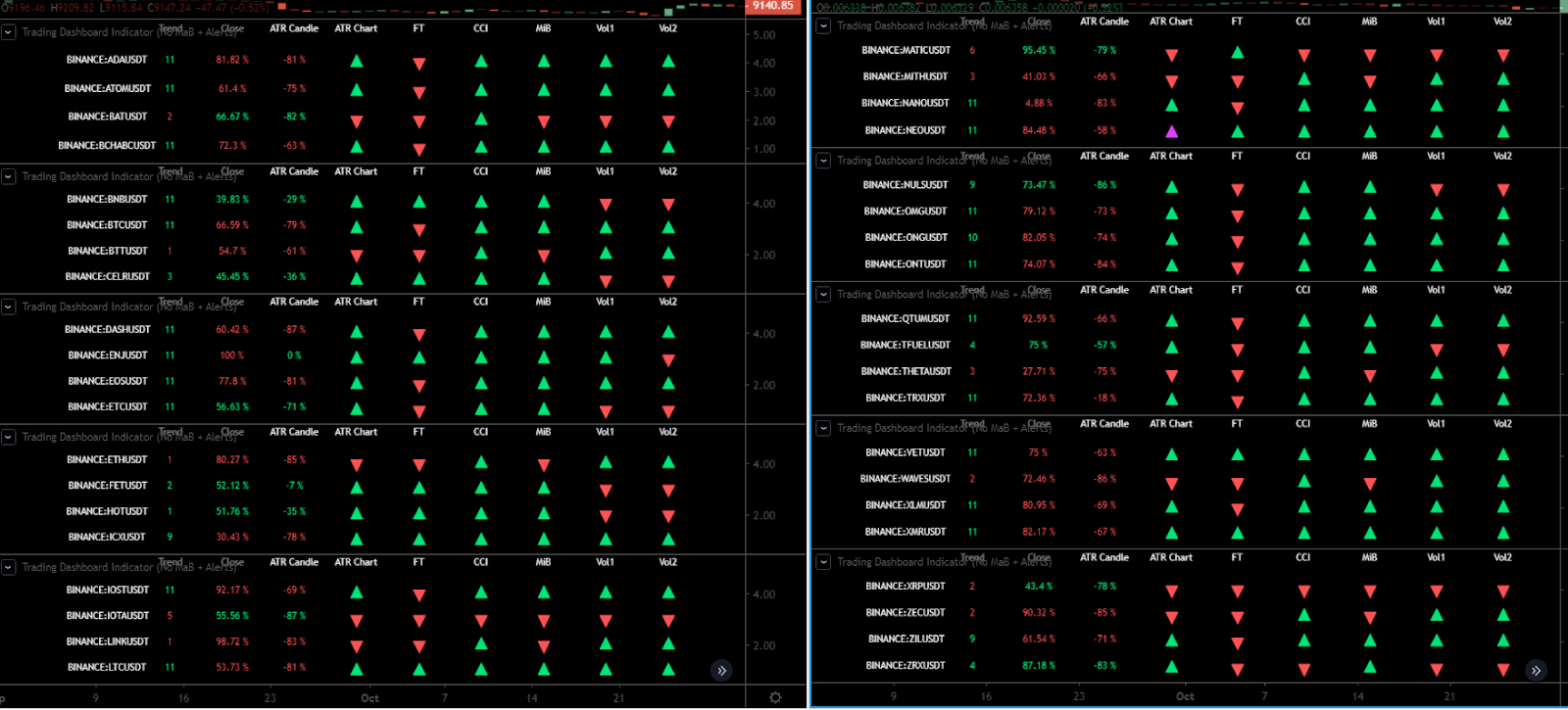
Task: Click the pink ATR Chart arrow for BINANCE:NEOUSDT
Action: point(1172,131)
